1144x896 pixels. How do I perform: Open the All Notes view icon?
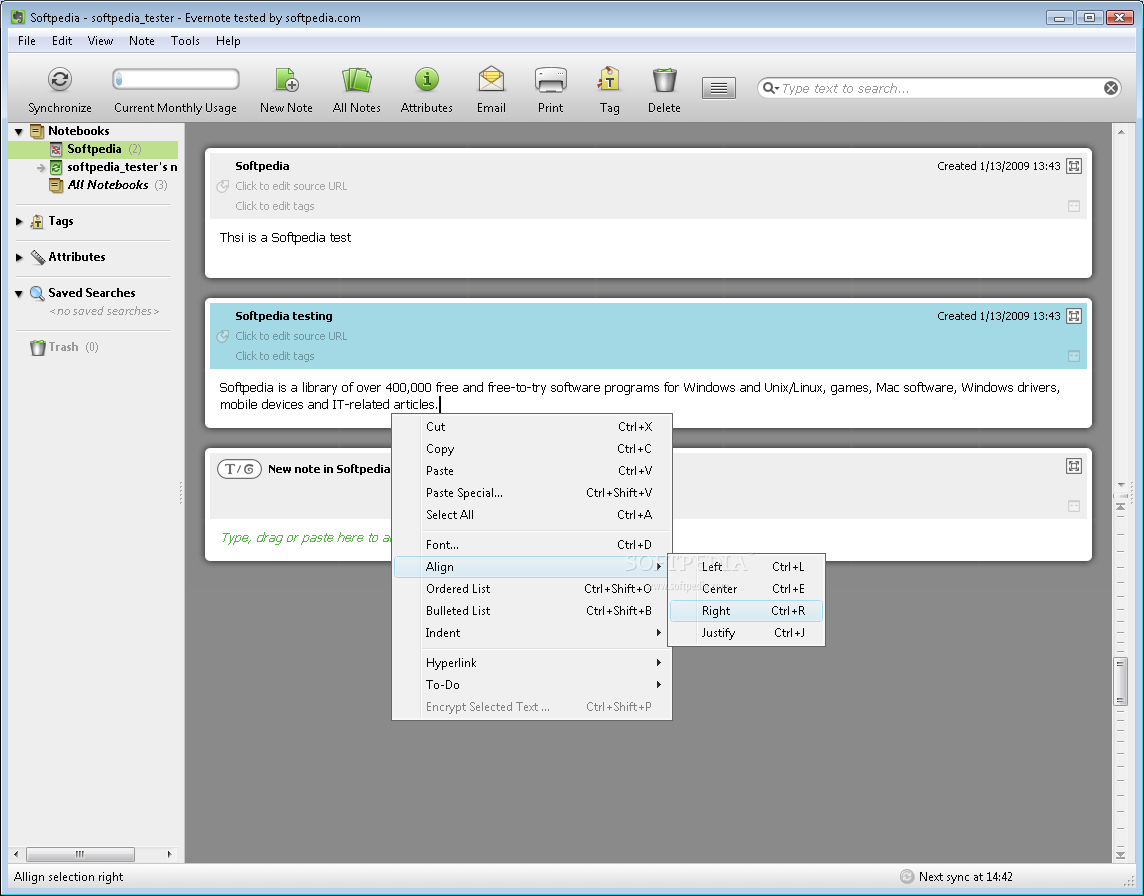point(357,80)
